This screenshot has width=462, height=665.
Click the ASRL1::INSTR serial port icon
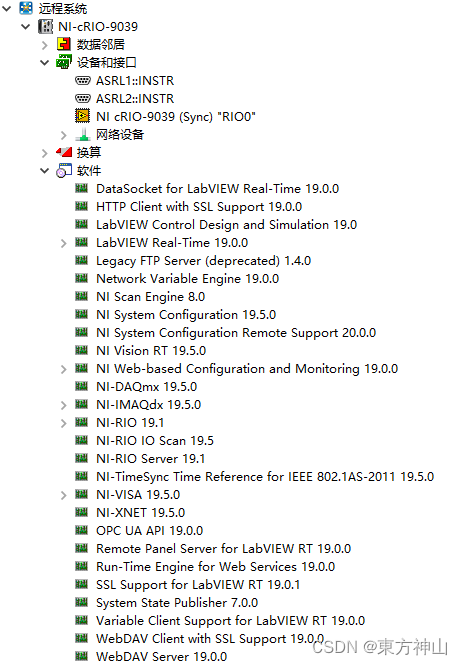point(82,80)
